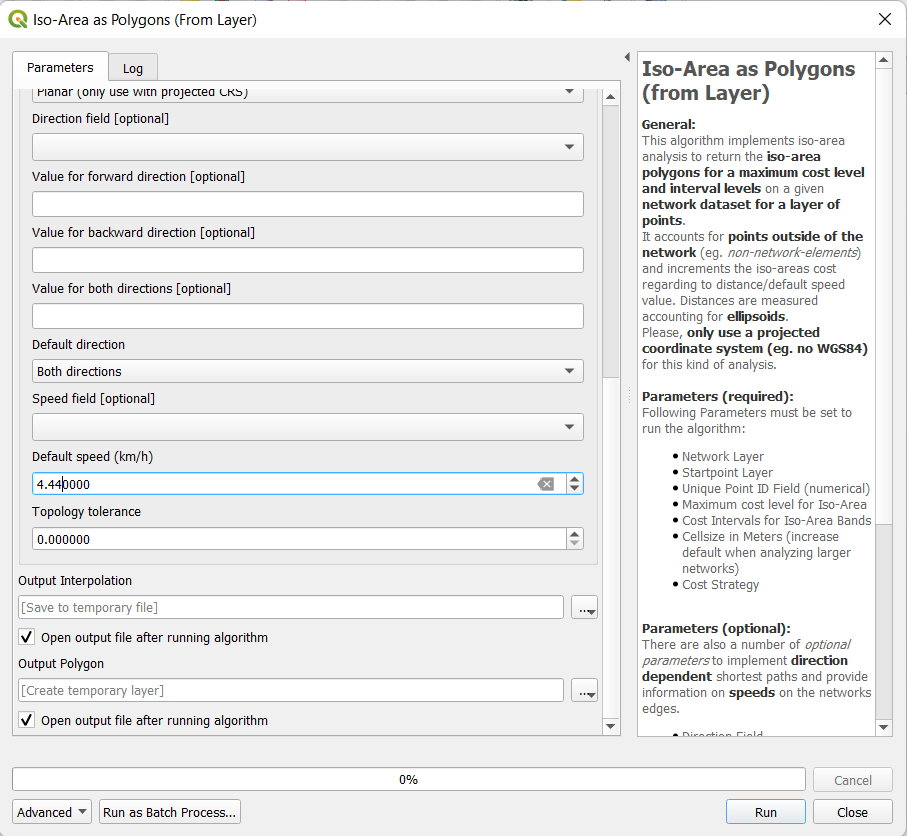The image size is (907, 836).
Task: Select the Parameters tab
Action: point(60,68)
